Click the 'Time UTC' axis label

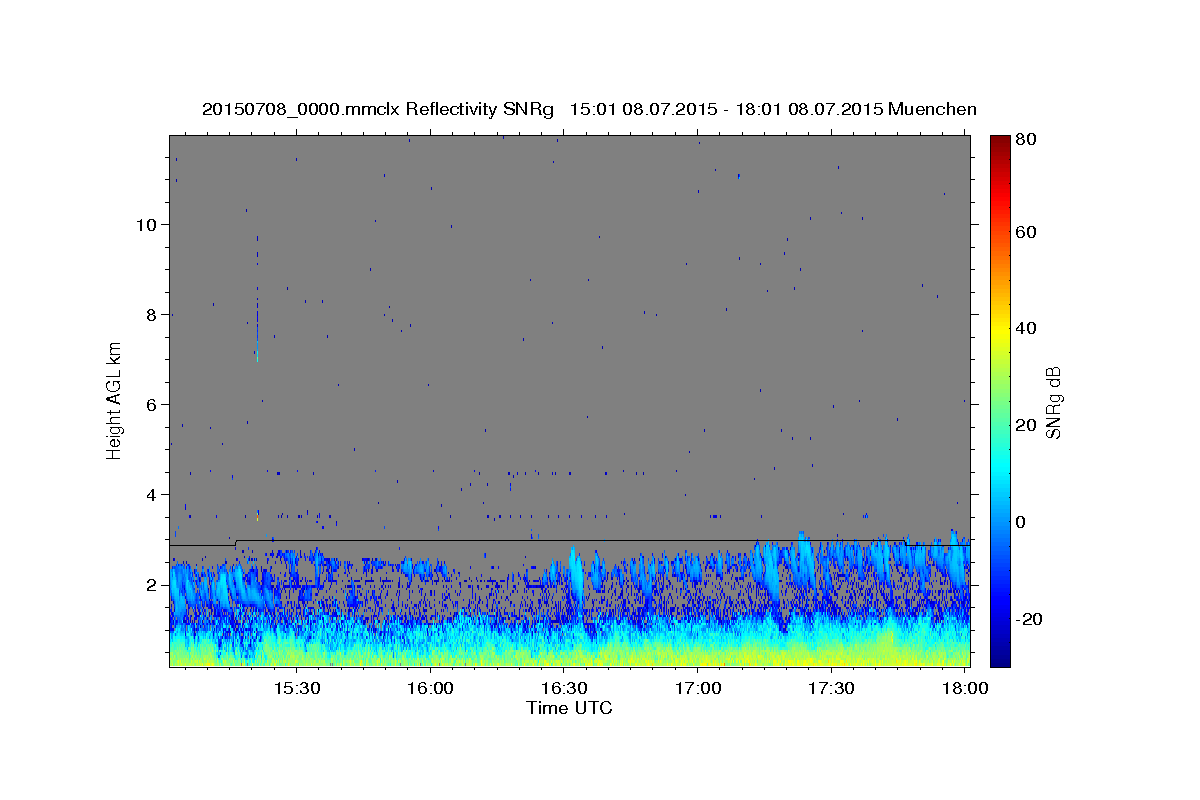[569, 709]
